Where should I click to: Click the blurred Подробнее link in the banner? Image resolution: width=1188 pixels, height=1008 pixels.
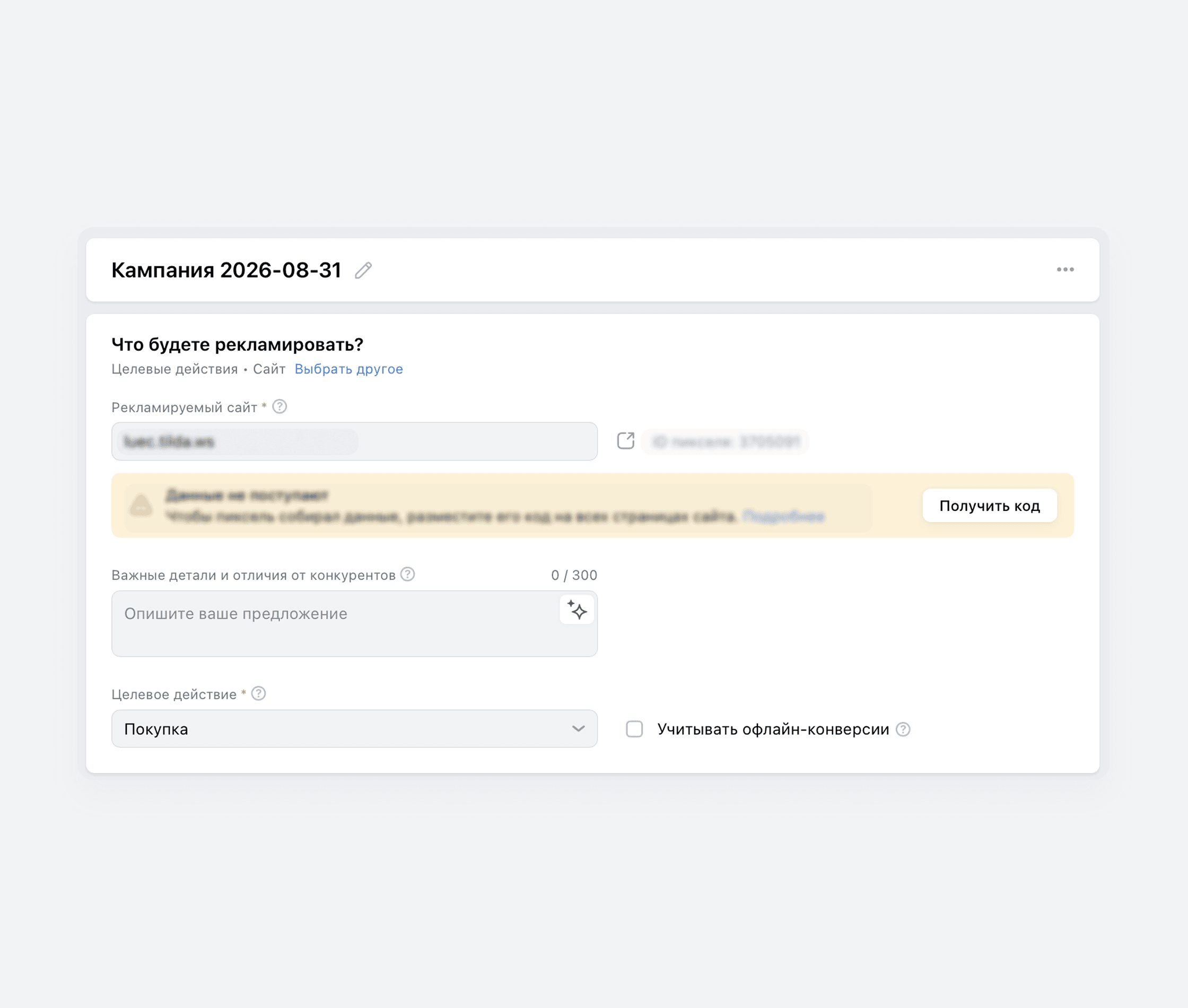[x=784, y=517]
